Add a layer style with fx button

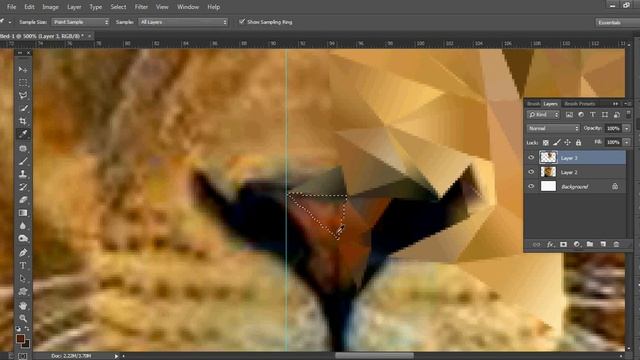pos(550,244)
